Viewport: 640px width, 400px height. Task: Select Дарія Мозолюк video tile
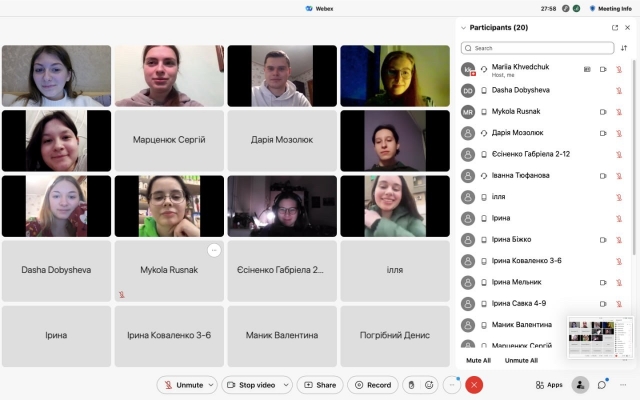282,140
